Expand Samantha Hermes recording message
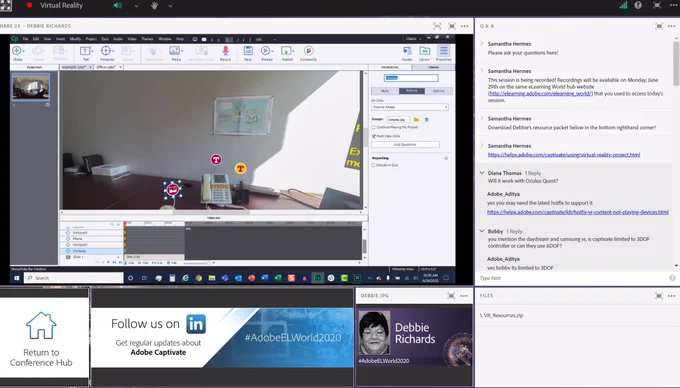This screenshot has width=680, height=388. pos(482,71)
